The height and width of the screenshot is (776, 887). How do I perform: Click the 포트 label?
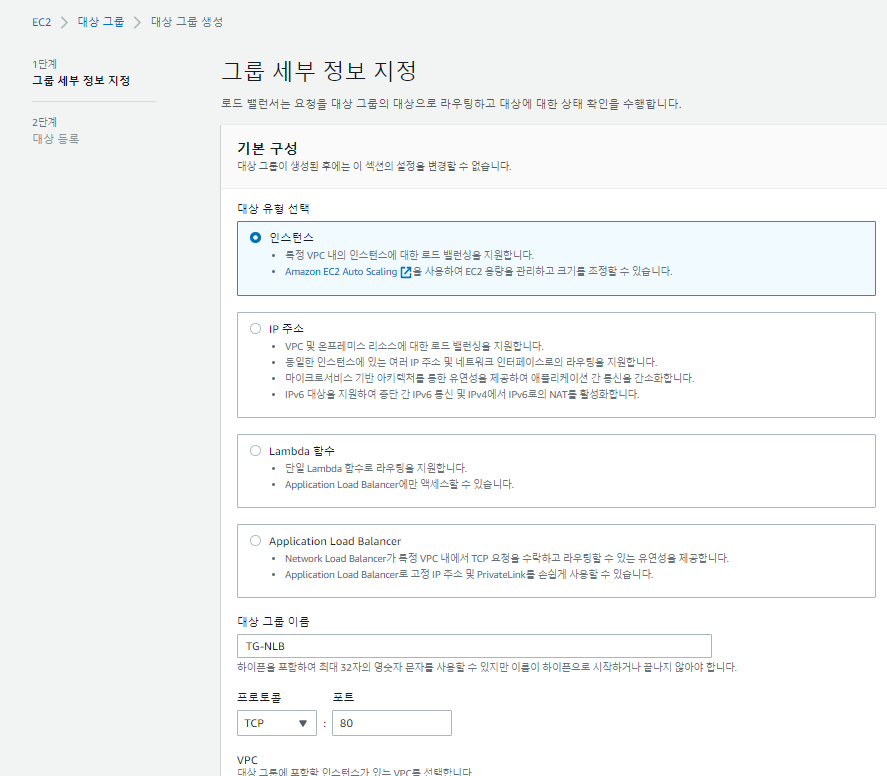point(343,697)
